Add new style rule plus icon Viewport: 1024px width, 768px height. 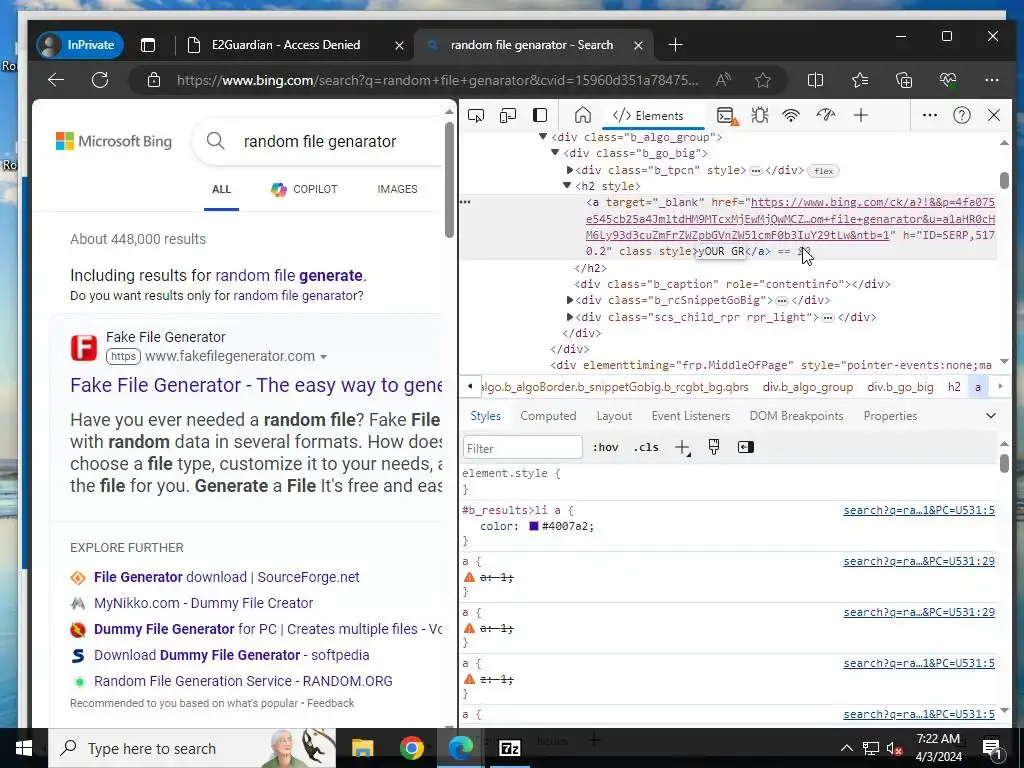pyautogui.click(x=682, y=448)
